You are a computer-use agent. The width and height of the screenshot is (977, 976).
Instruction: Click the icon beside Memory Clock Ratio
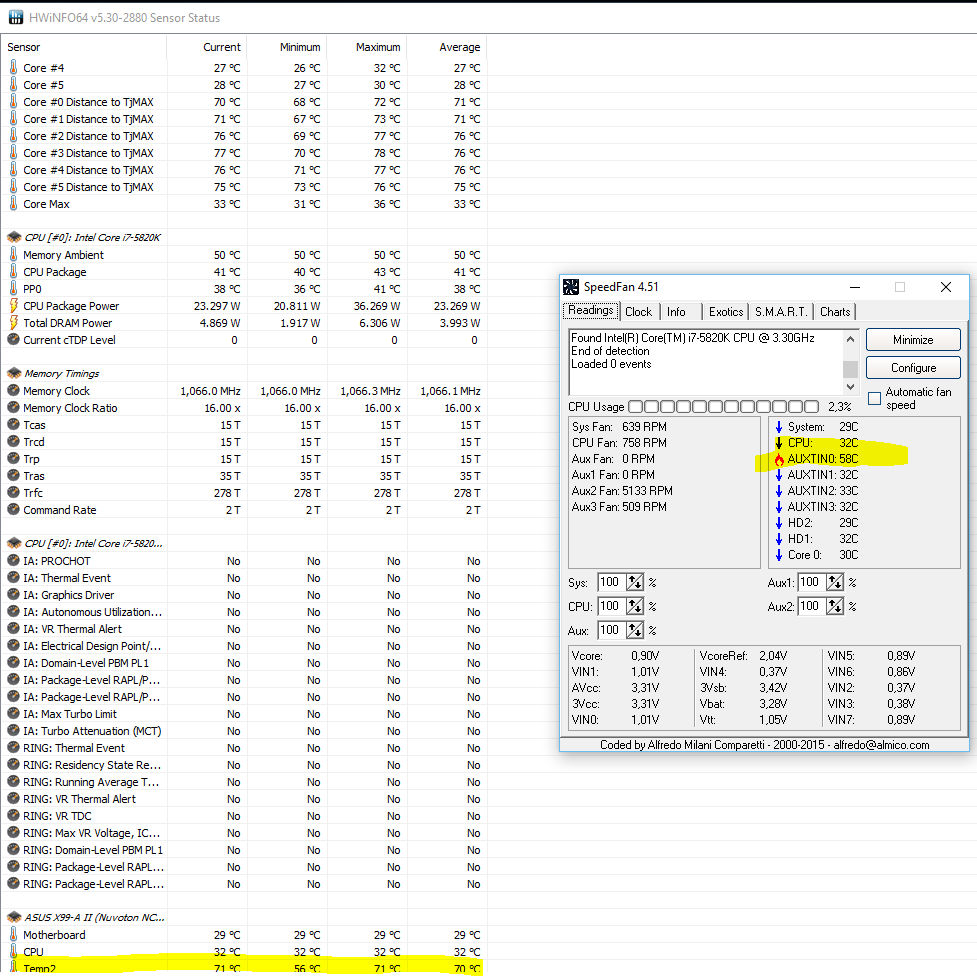click(13, 408)
